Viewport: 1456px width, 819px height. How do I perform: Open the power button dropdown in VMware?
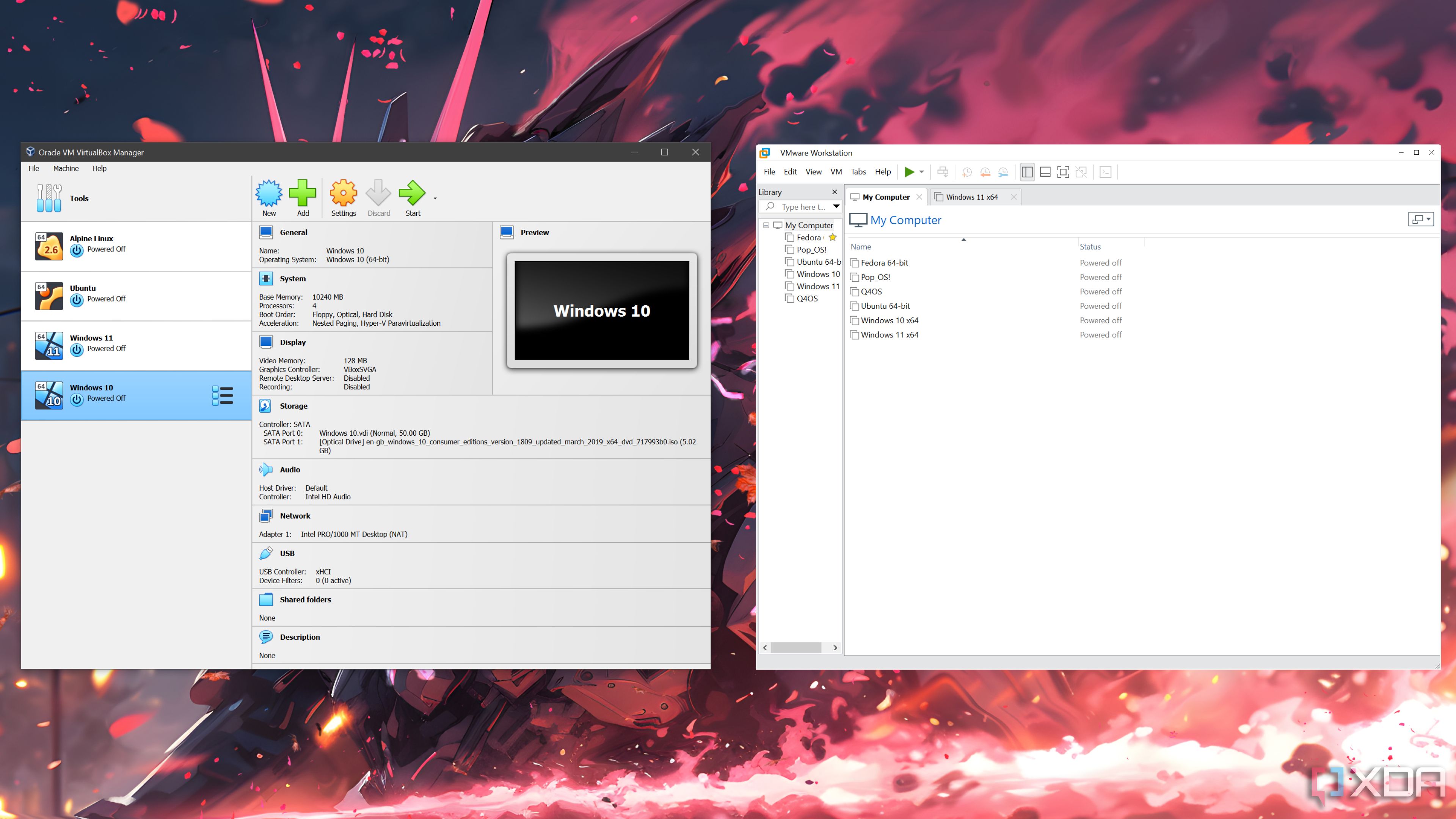tap(921, 172)
